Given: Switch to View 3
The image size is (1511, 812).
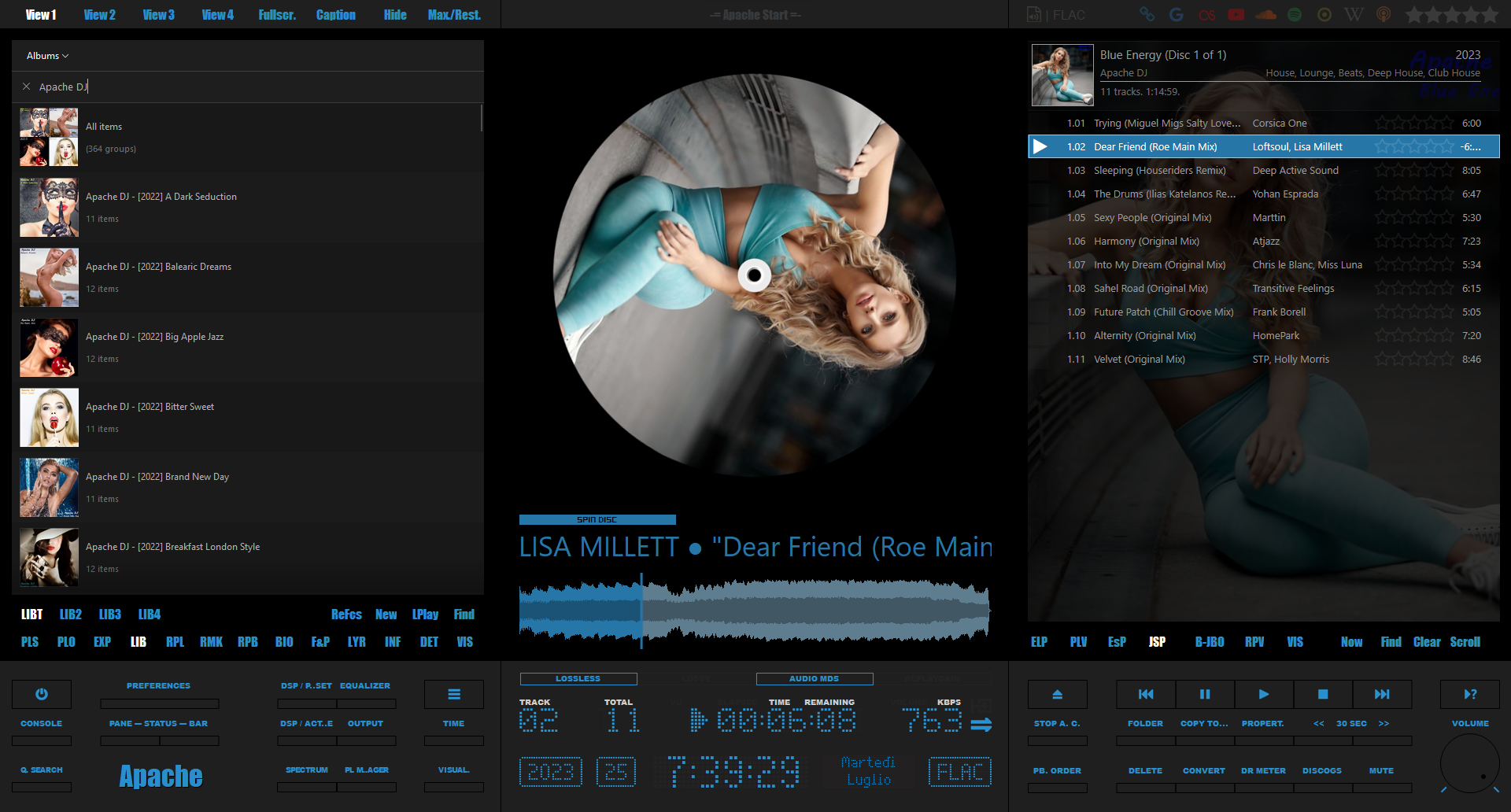Looking at the screenshot, I should pos(159,14).
